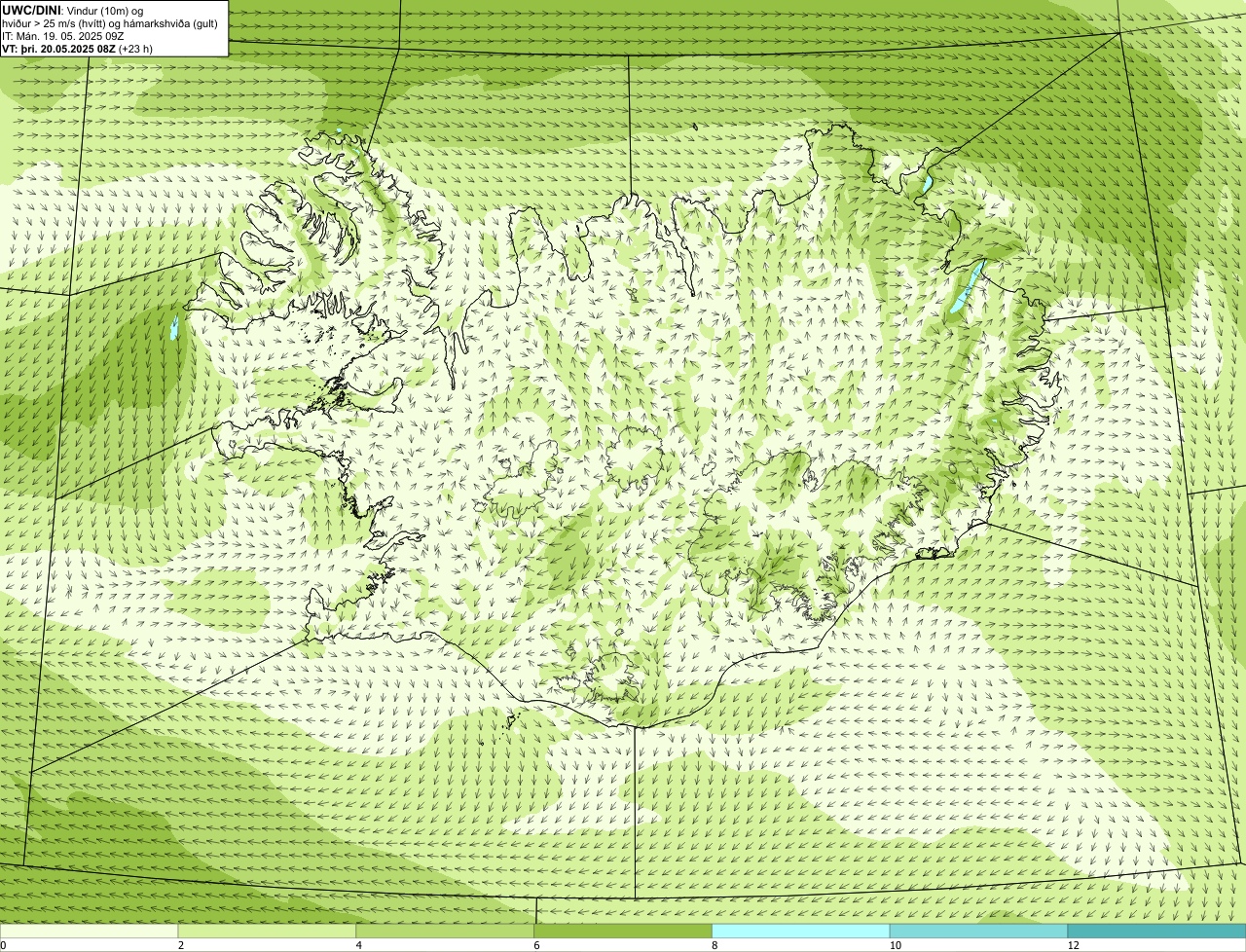Click the legend scale label "4"
Screen dimensions: 1246x952
pyautogui.click(x=359, y=945)
